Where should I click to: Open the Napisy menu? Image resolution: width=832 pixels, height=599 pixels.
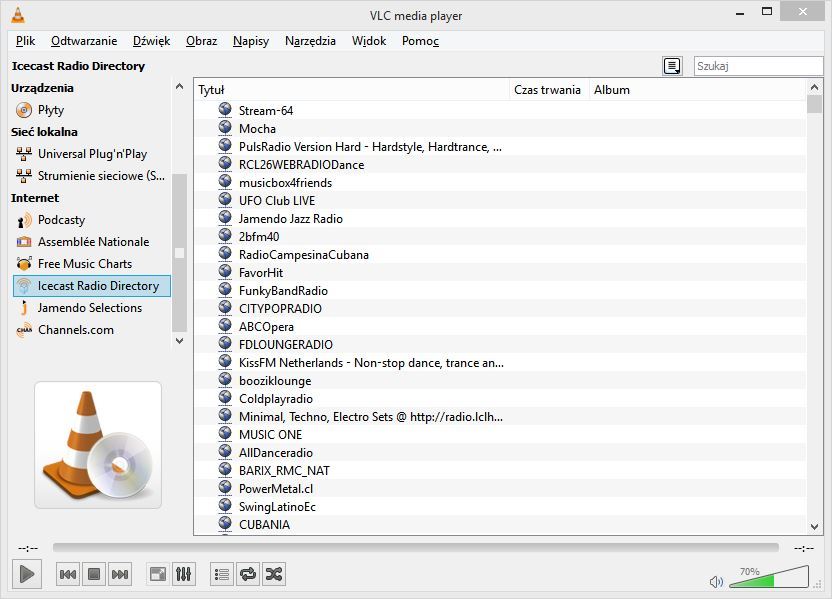click(x=251, y=41)
